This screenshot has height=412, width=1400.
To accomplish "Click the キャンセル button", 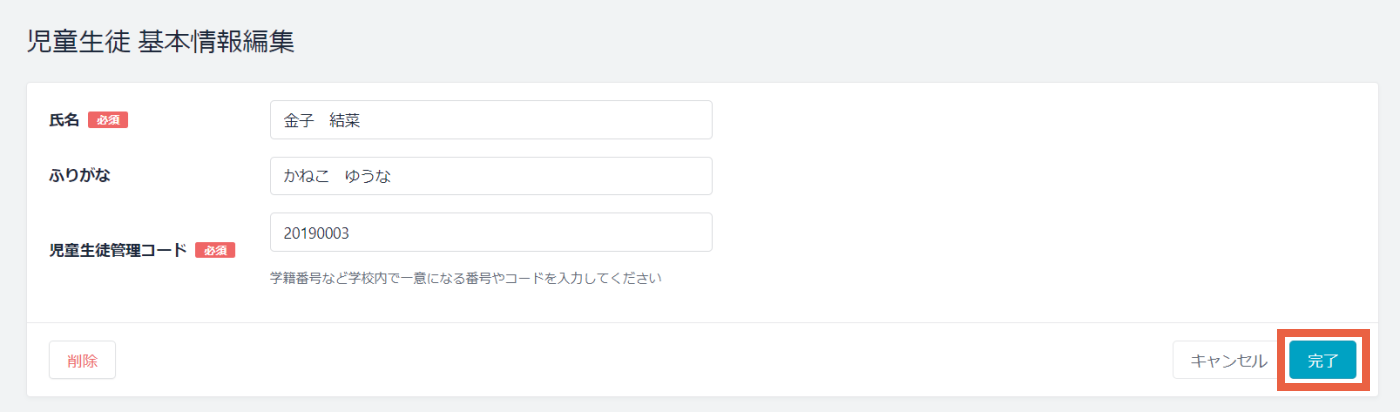I will pos(1228,360).
